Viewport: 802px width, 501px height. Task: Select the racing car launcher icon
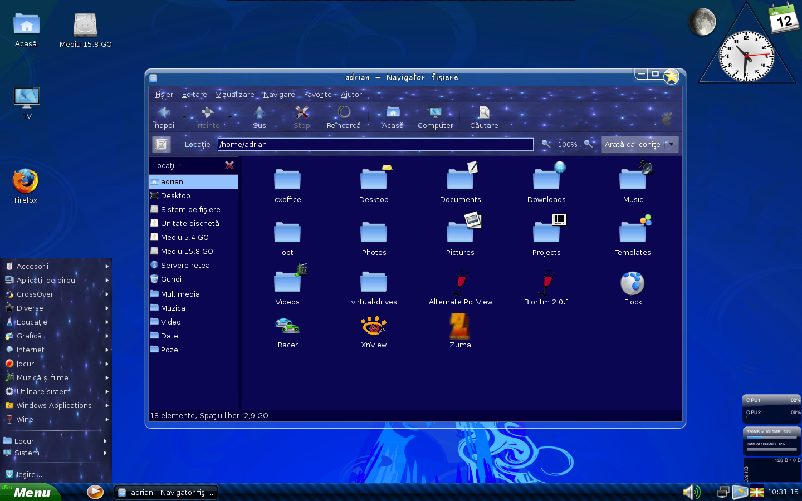pos(287,326)
